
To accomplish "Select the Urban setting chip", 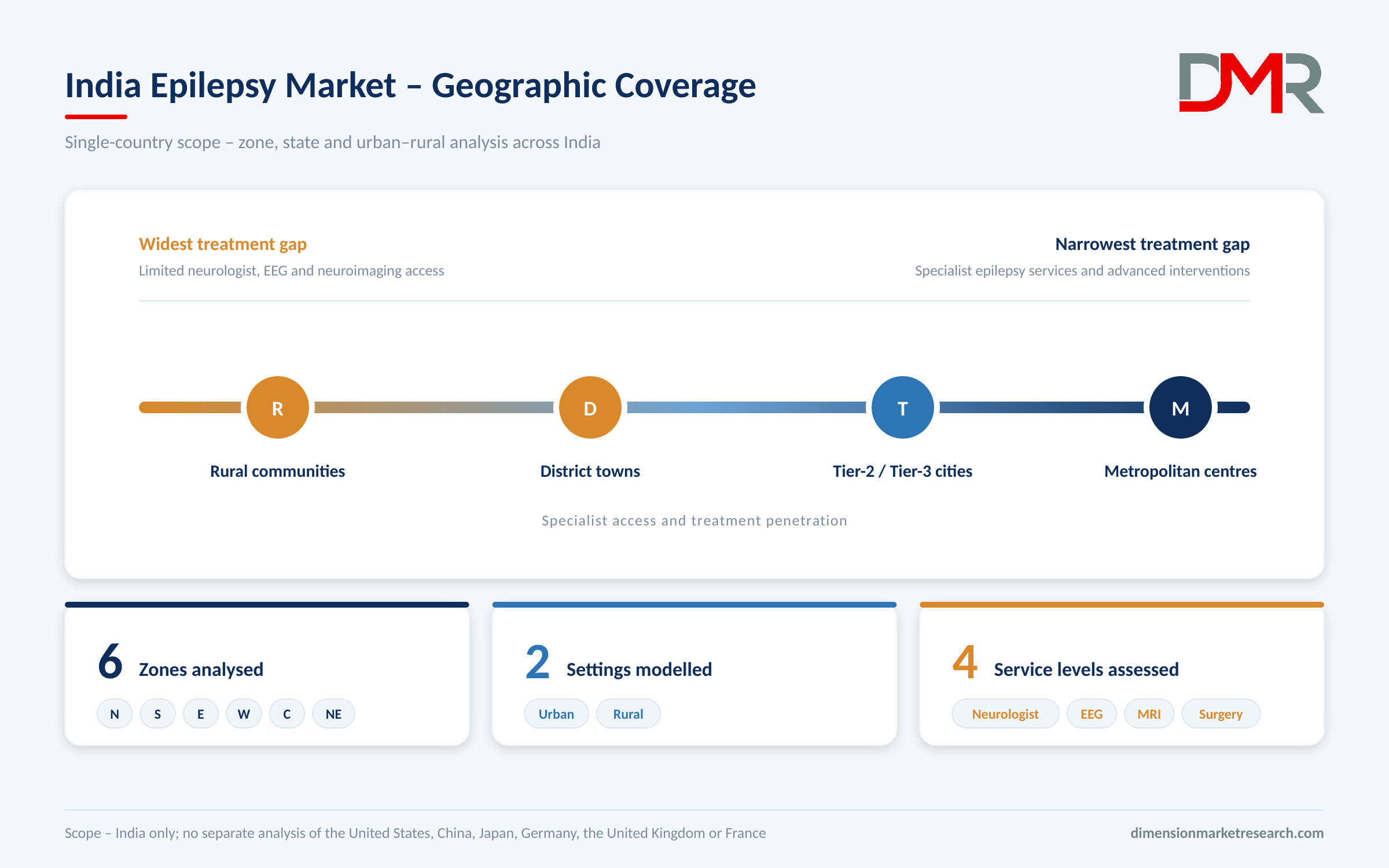I will pos(556,713).
